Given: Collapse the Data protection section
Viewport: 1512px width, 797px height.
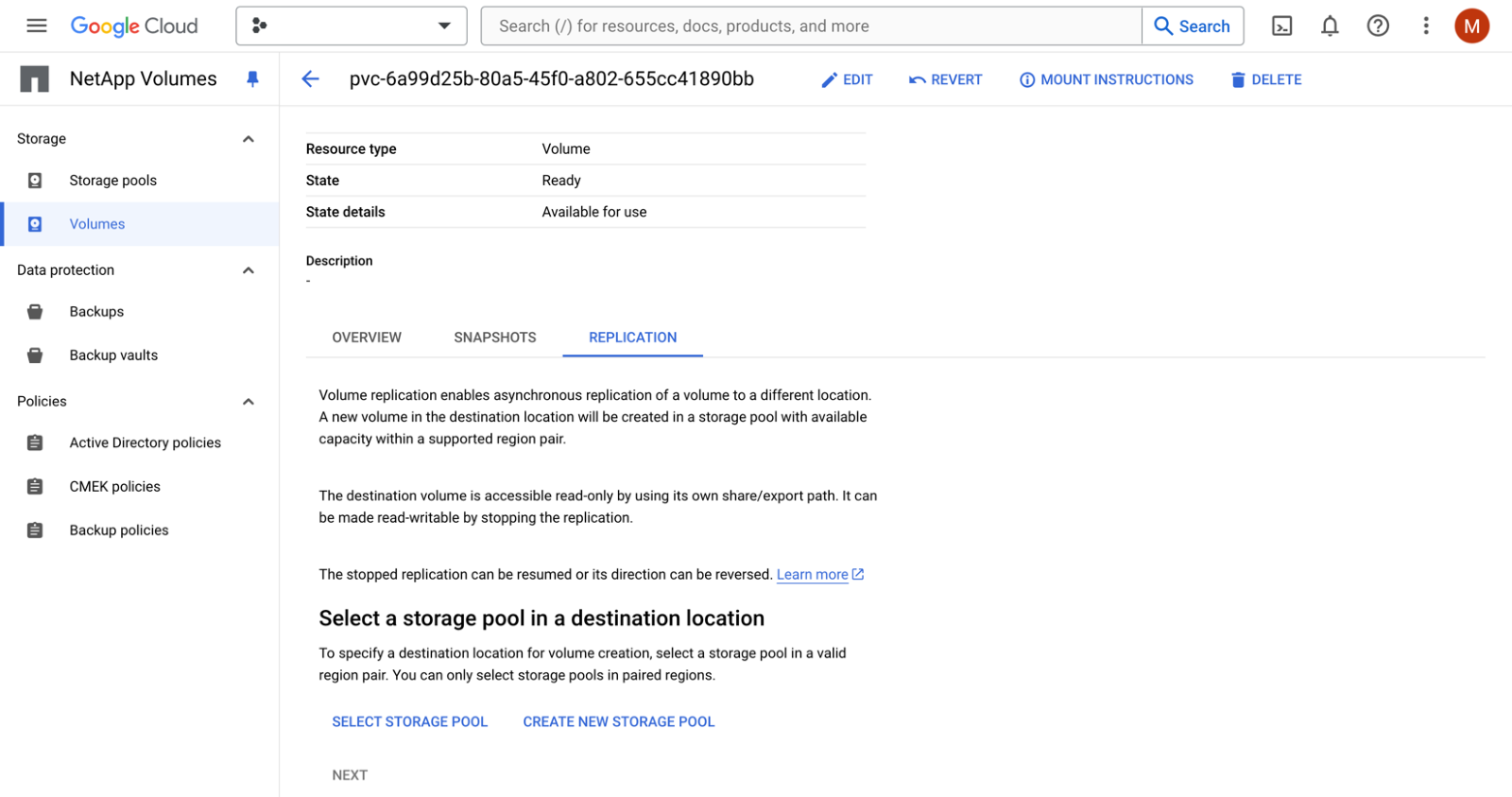Looking at the screenshot, I should (x=249, y=270).
